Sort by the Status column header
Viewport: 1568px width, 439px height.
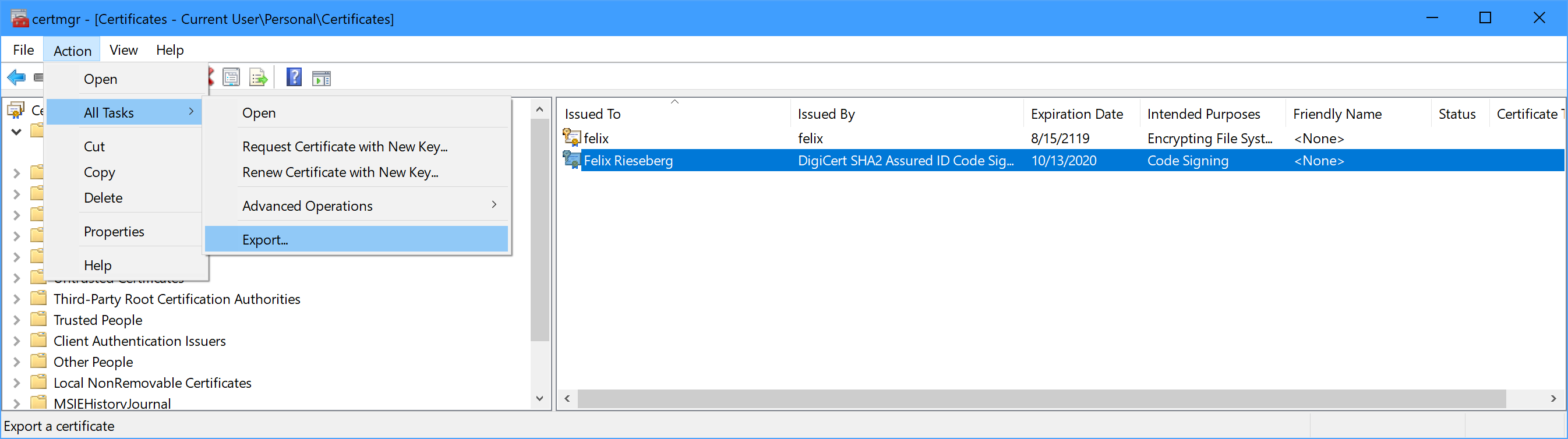pos(1460,114)
